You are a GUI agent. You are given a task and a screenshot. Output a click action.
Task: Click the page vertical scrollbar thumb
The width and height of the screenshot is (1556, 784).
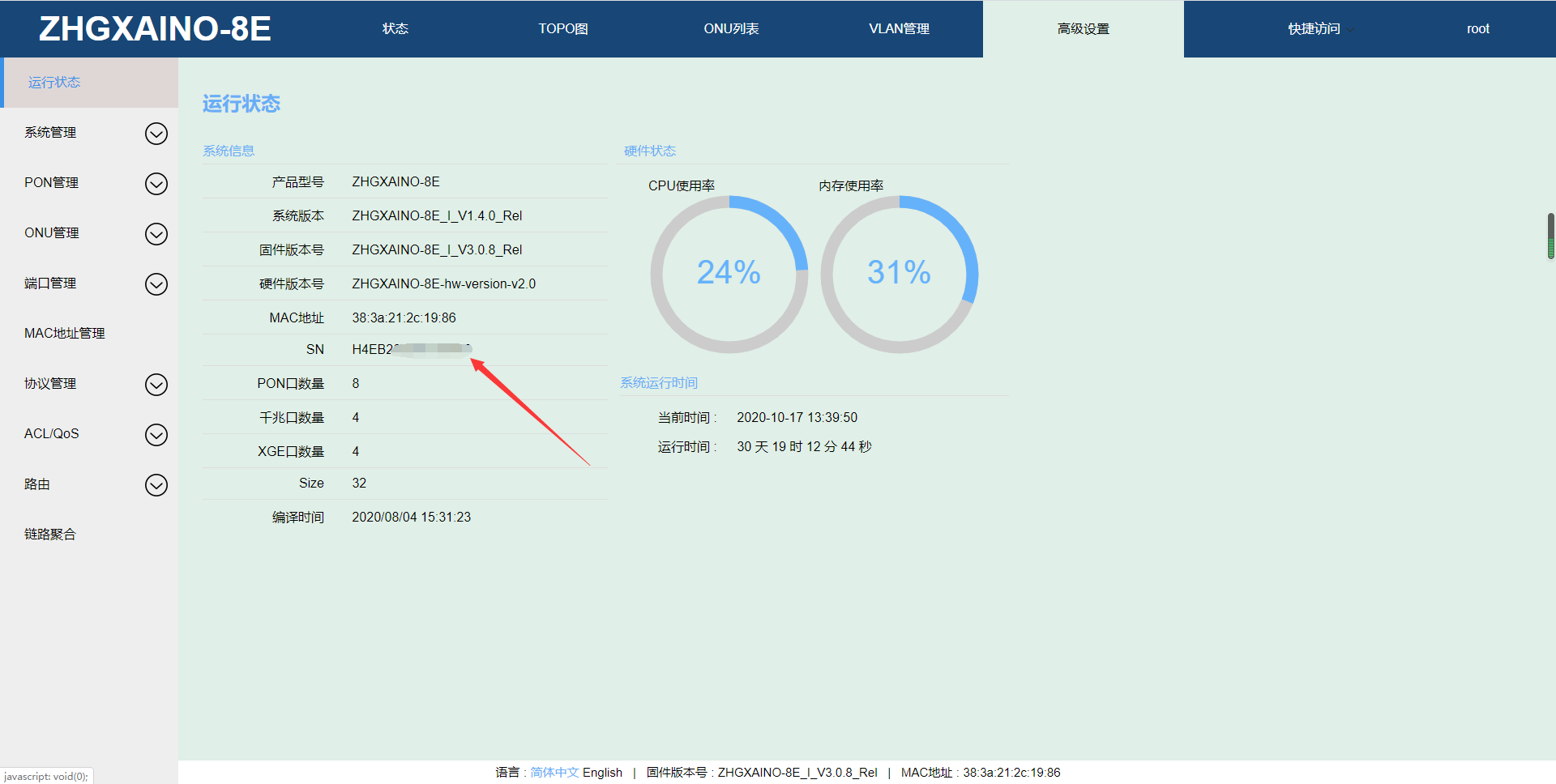(1550, 236)
